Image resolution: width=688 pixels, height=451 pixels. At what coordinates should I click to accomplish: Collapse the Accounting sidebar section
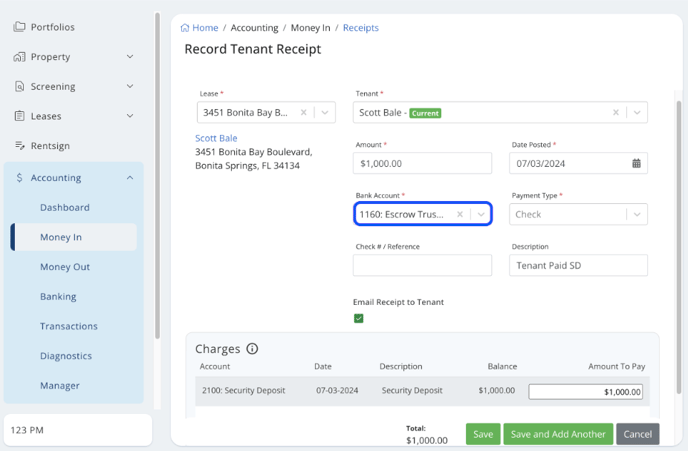(x=130, y=178)
